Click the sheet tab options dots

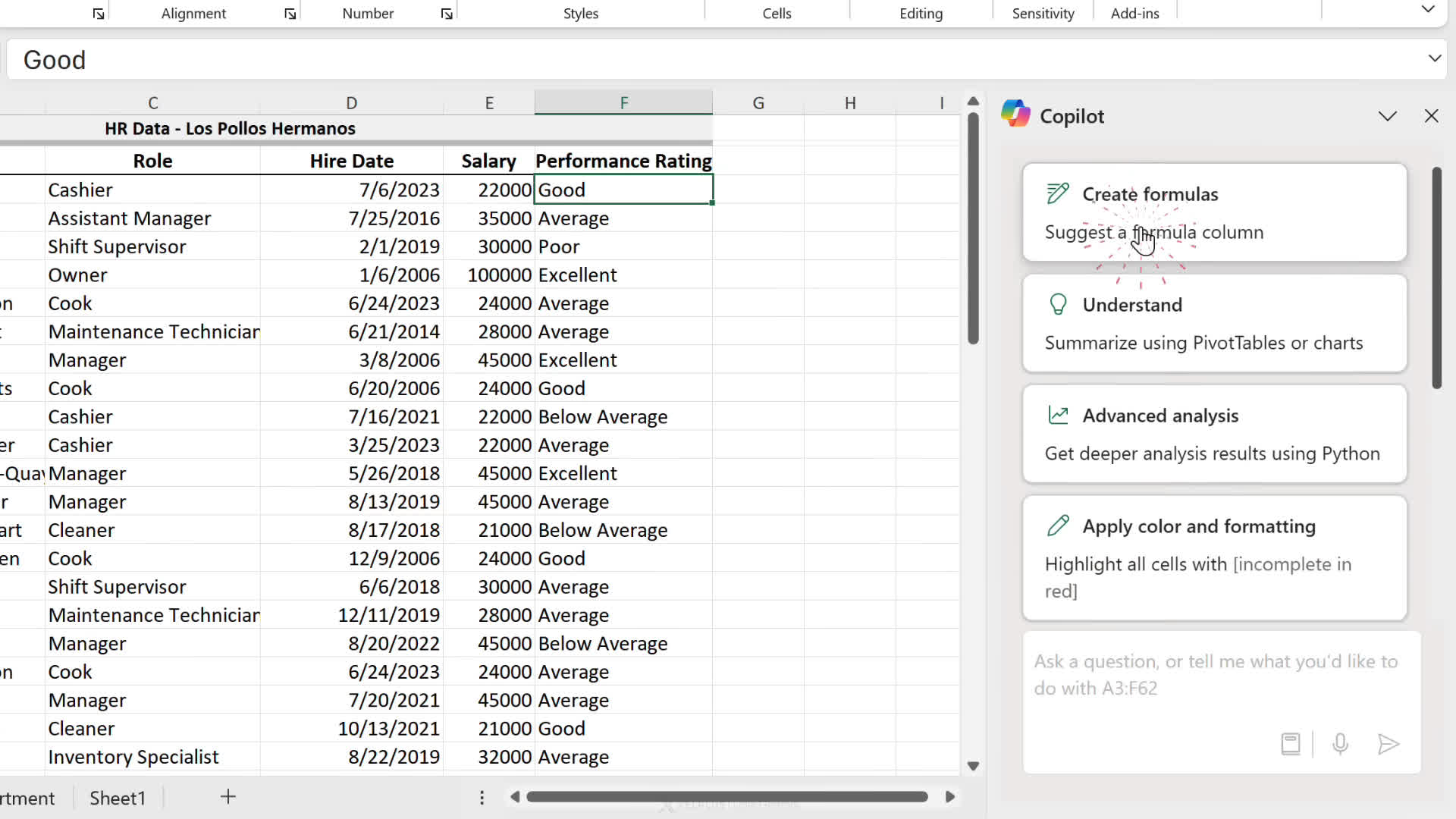coord(482,797)
